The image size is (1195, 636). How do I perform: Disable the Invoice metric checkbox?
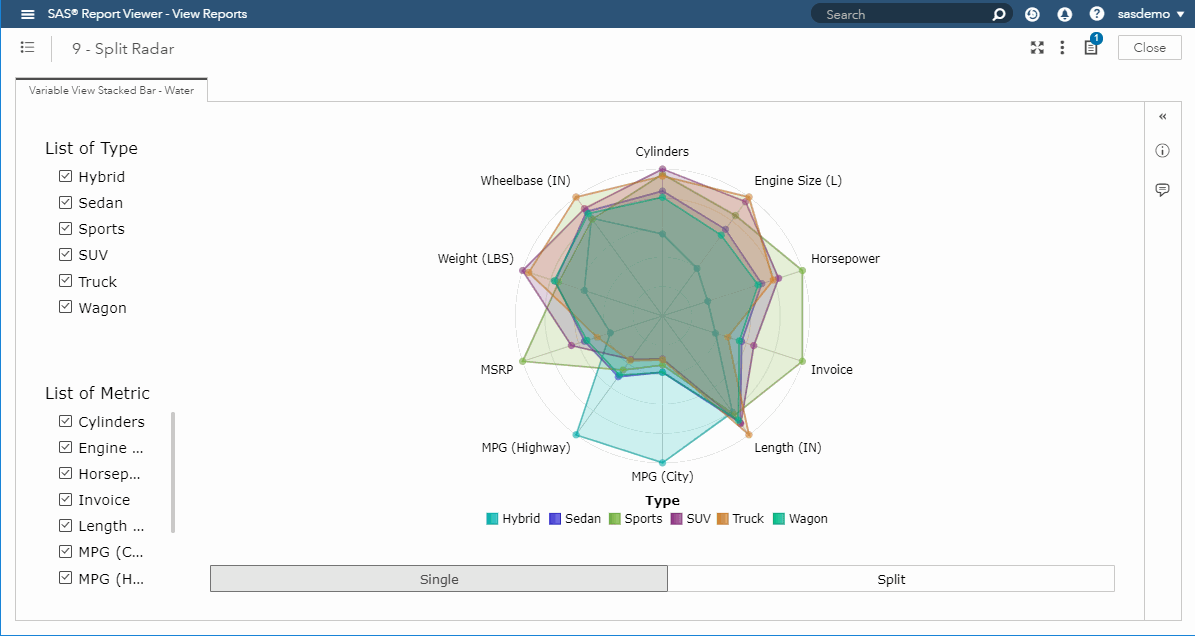point(64,499)
